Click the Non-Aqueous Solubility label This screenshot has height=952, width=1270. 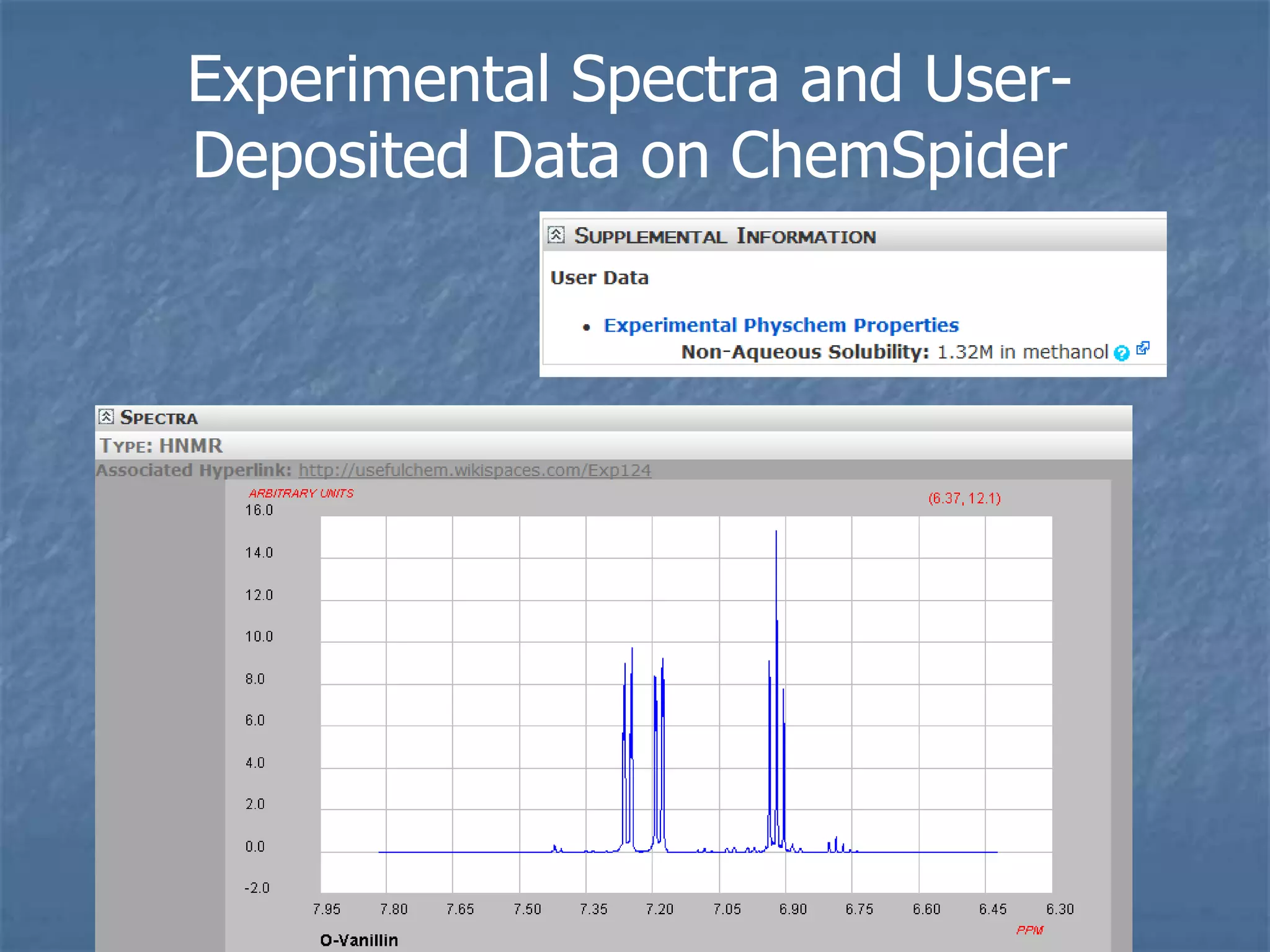[x=804, y=352]
